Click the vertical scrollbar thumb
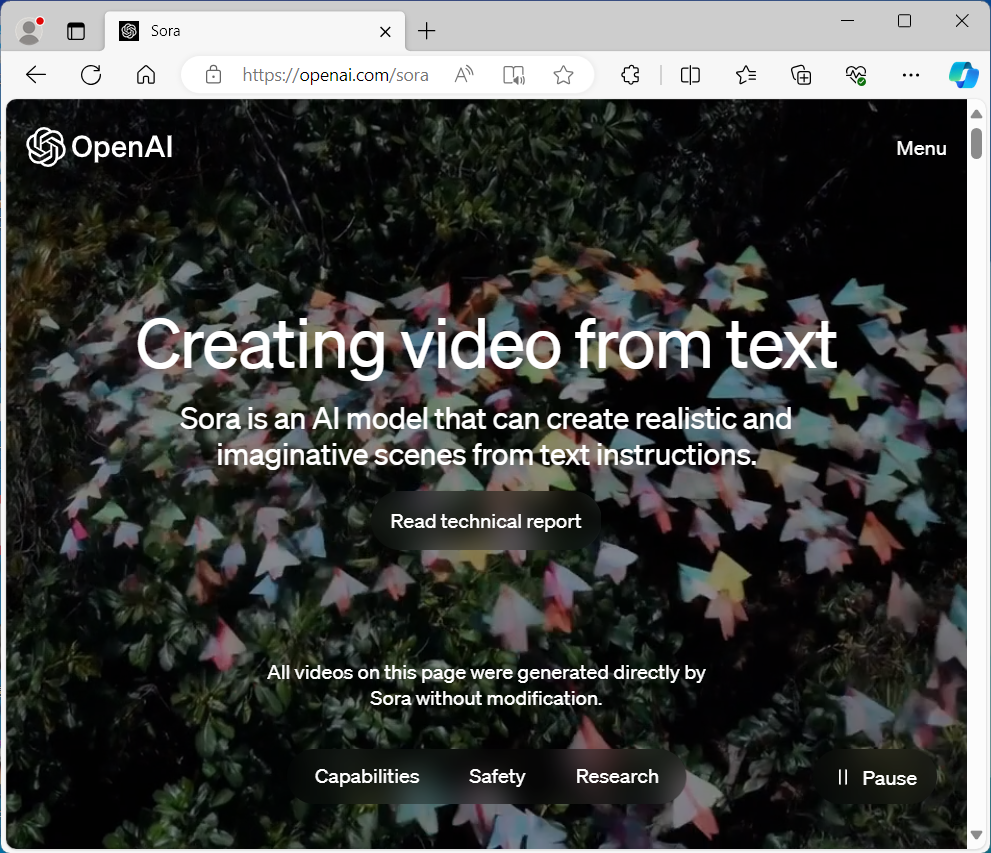The image size is (991, 853). 976,143
